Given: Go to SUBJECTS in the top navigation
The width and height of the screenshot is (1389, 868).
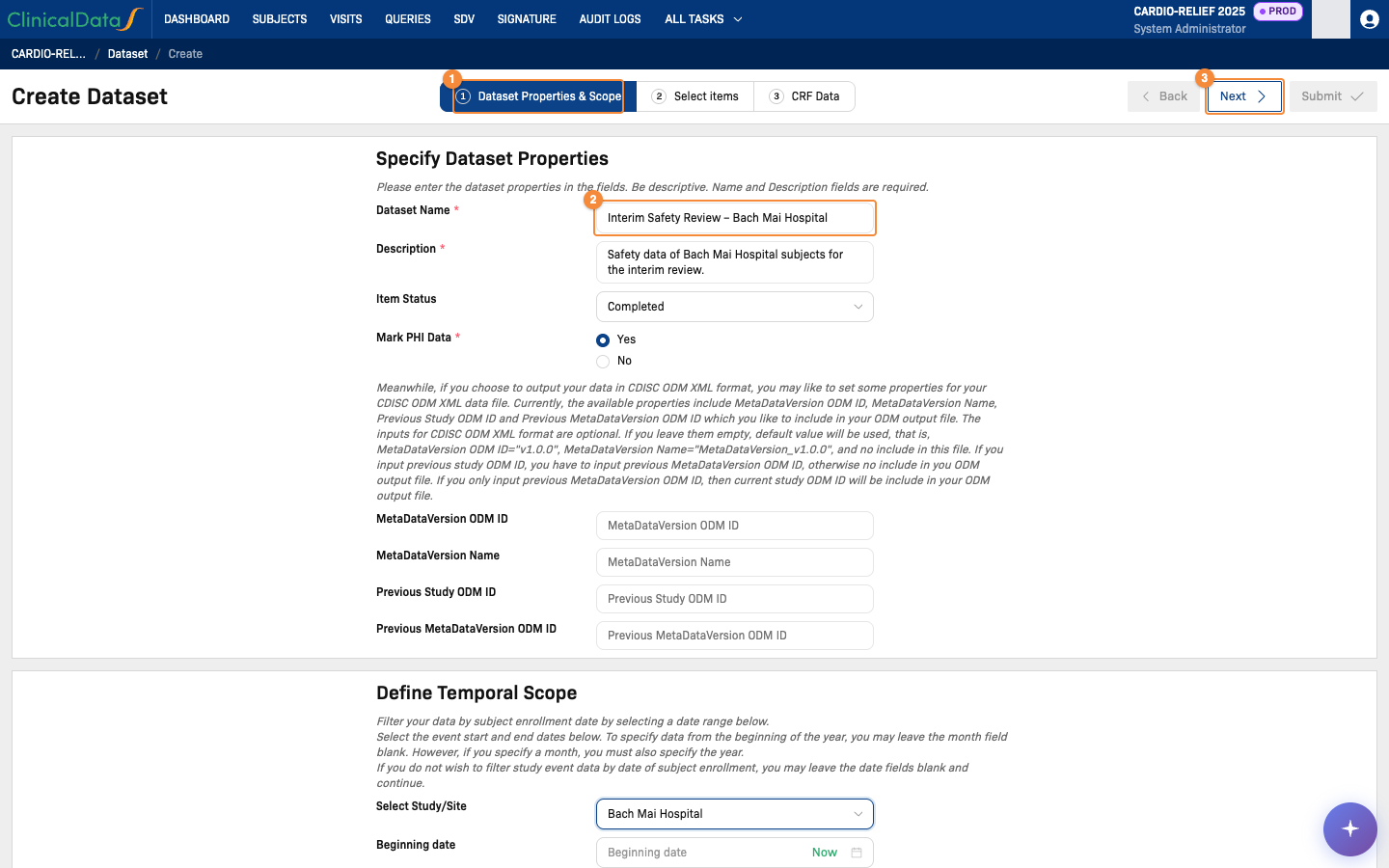Looking at the screenshot, I should [x=280, y=19].
